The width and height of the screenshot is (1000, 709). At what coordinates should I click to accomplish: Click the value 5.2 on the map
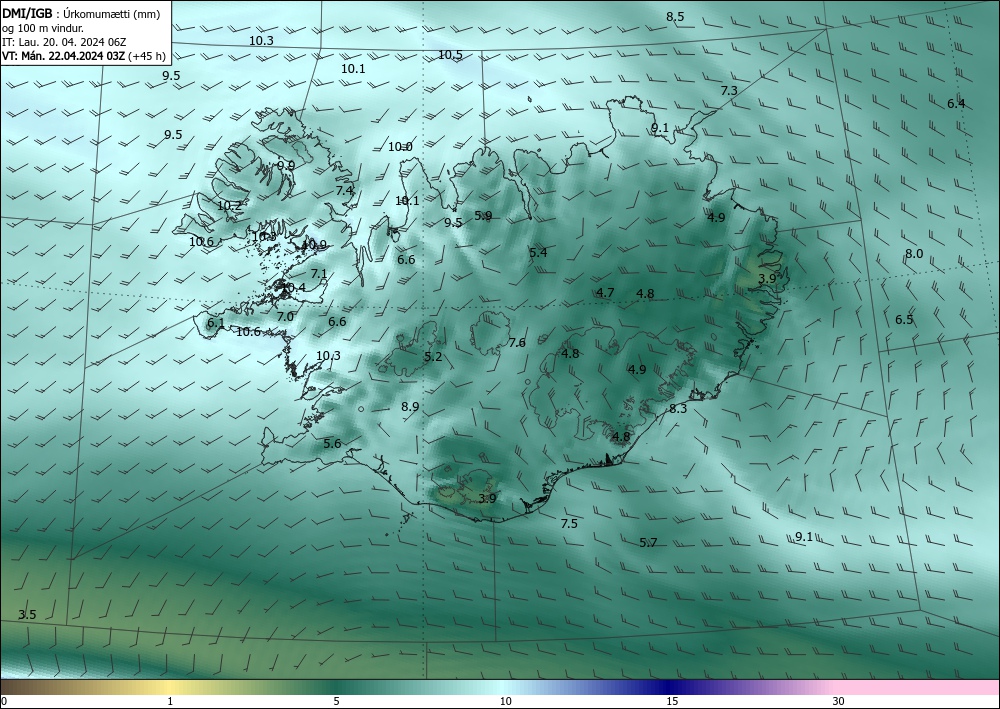pyautogui.click(x=433, y=357)
